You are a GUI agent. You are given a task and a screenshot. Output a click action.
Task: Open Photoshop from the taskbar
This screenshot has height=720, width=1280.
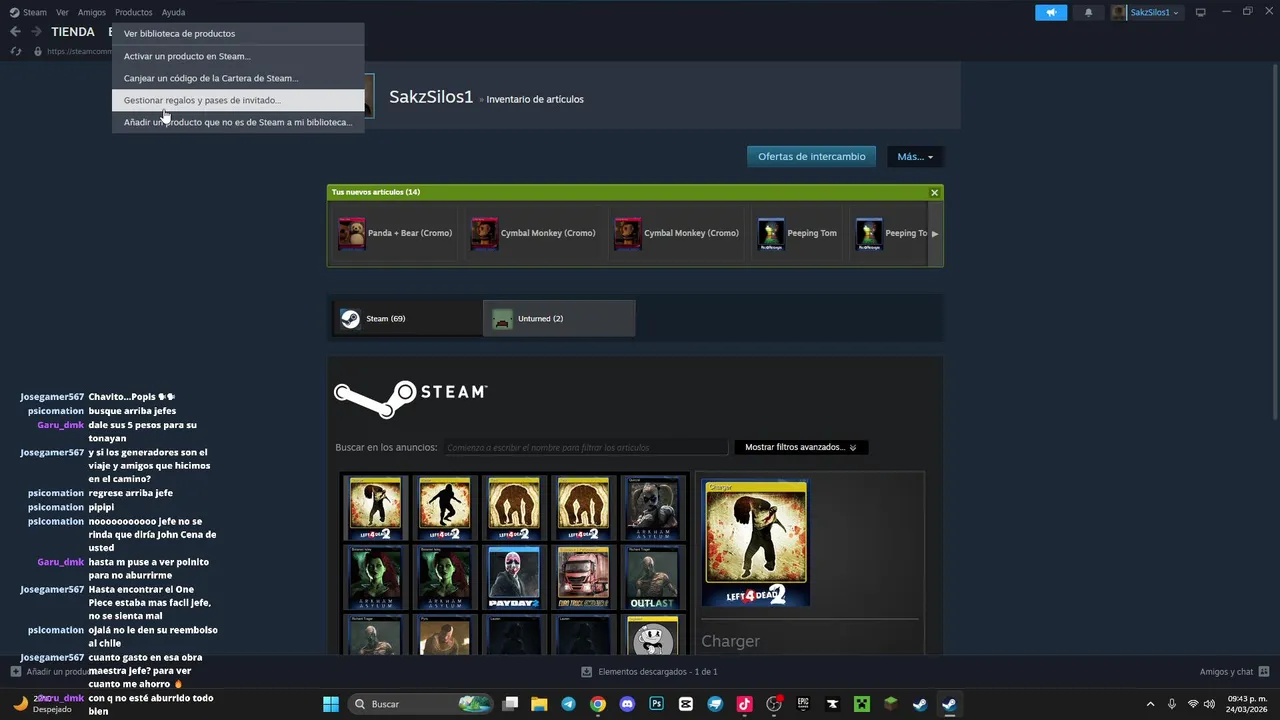(656, 704)
